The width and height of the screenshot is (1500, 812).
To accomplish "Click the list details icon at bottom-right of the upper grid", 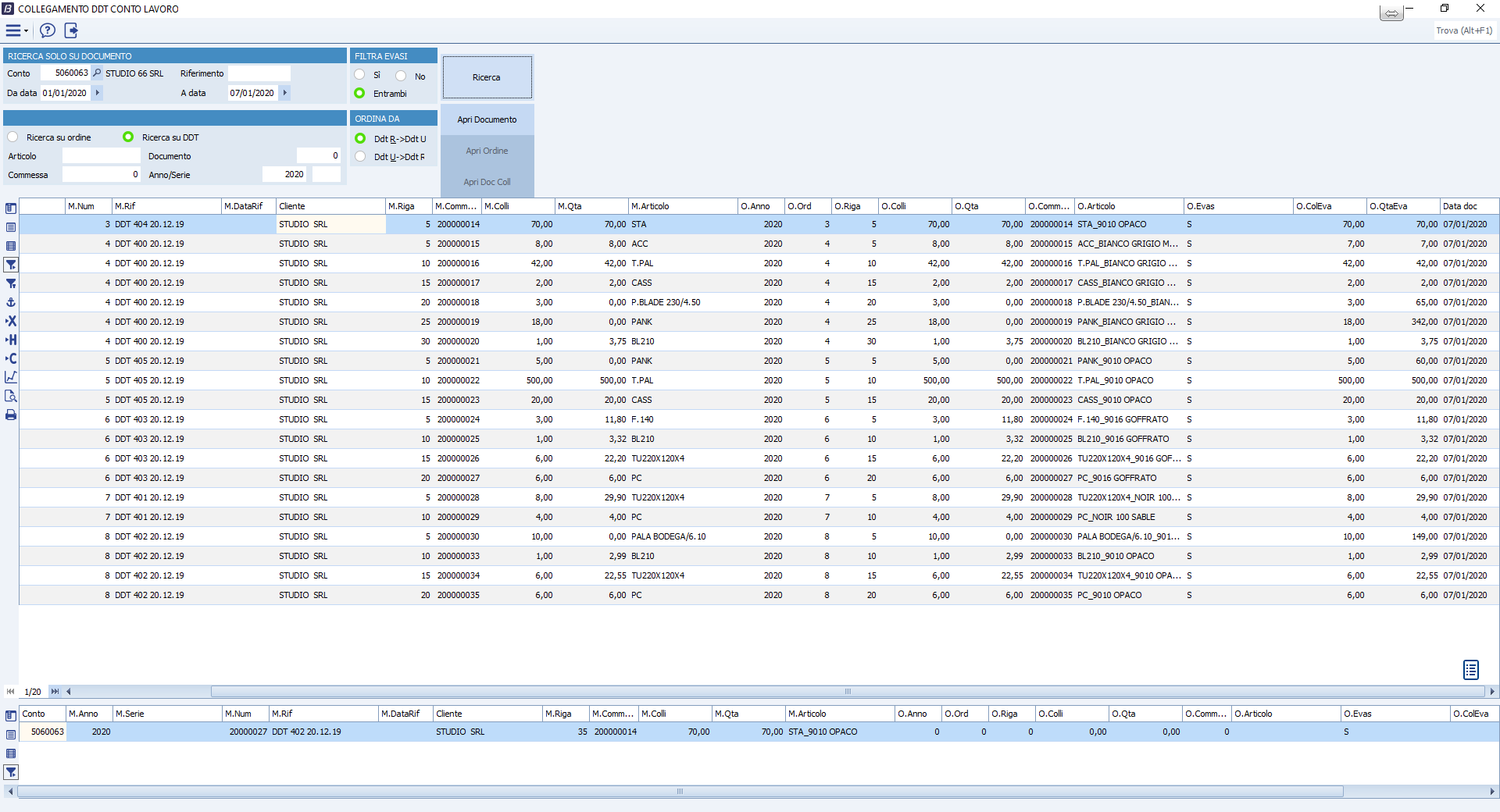I will pos(1471,670).
